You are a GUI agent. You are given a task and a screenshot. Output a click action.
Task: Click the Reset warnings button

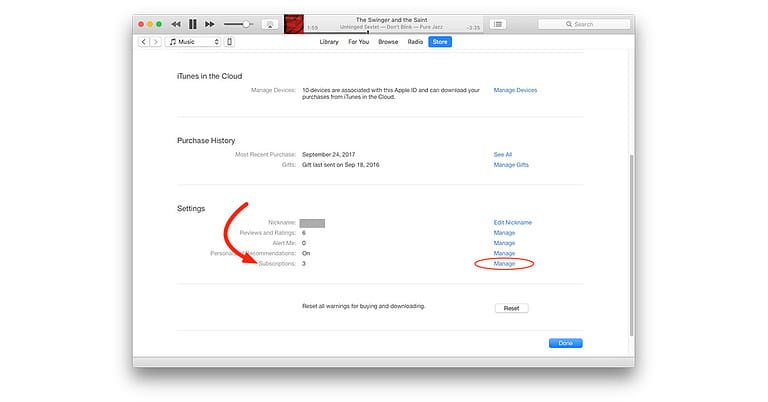pyautogui.click(x=511, y=308)
